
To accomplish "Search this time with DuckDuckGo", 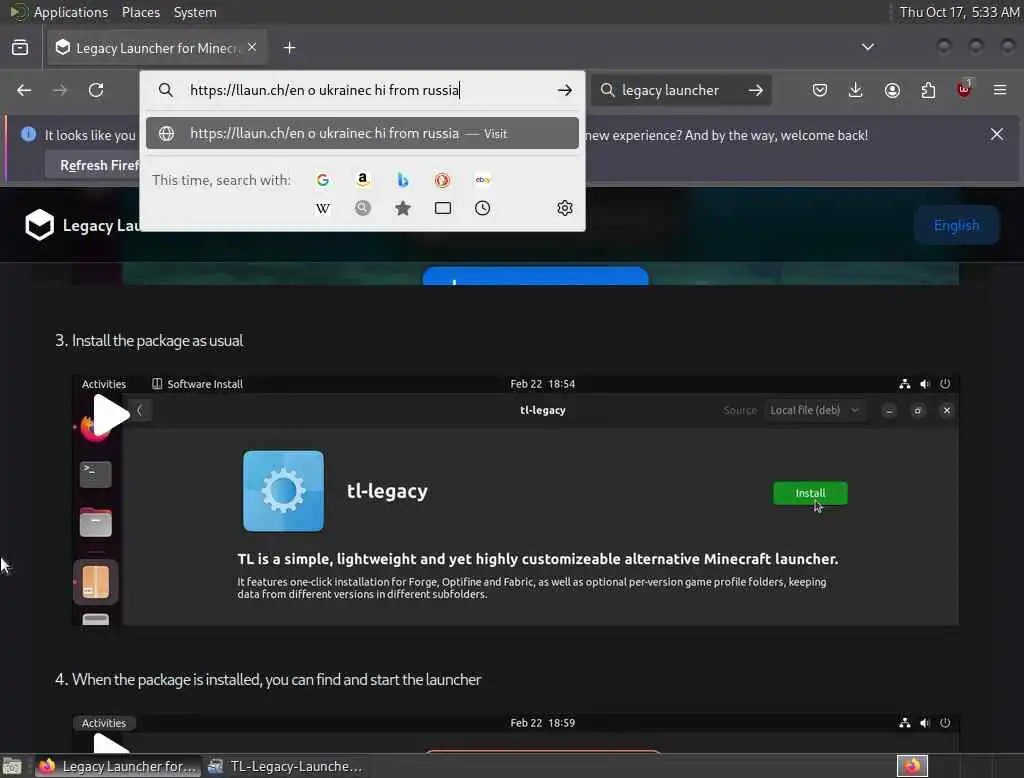I will click(x=442, y=180).
